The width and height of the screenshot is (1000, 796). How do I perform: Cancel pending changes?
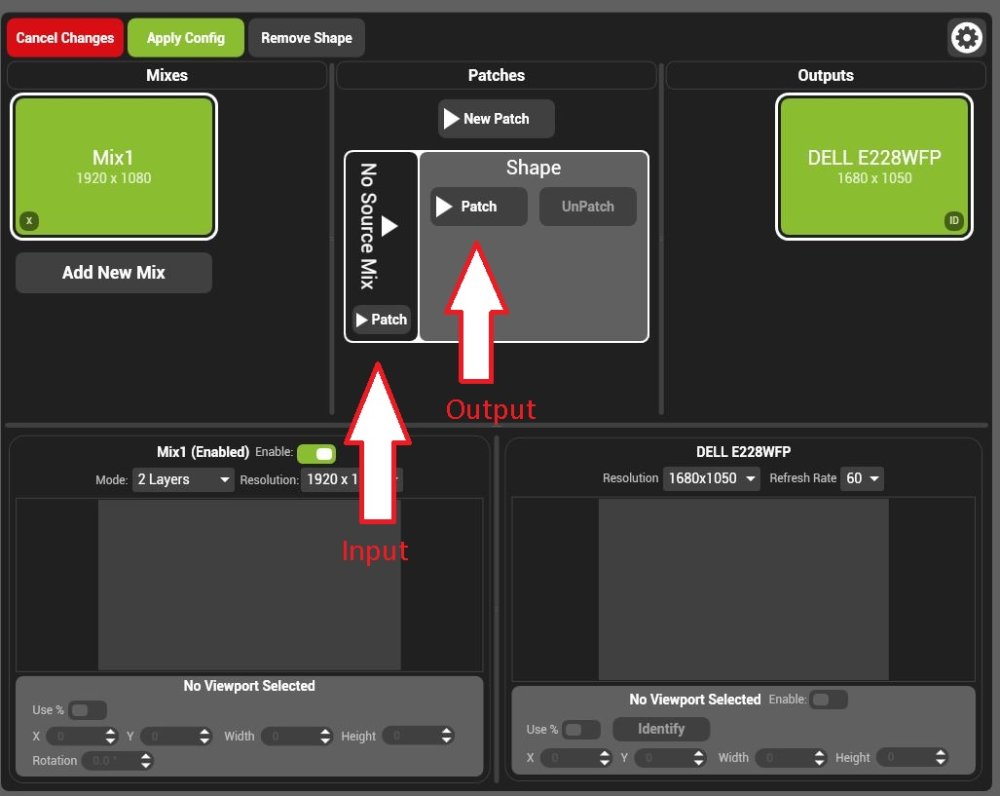pyautogui.click(x=64, y=37)
